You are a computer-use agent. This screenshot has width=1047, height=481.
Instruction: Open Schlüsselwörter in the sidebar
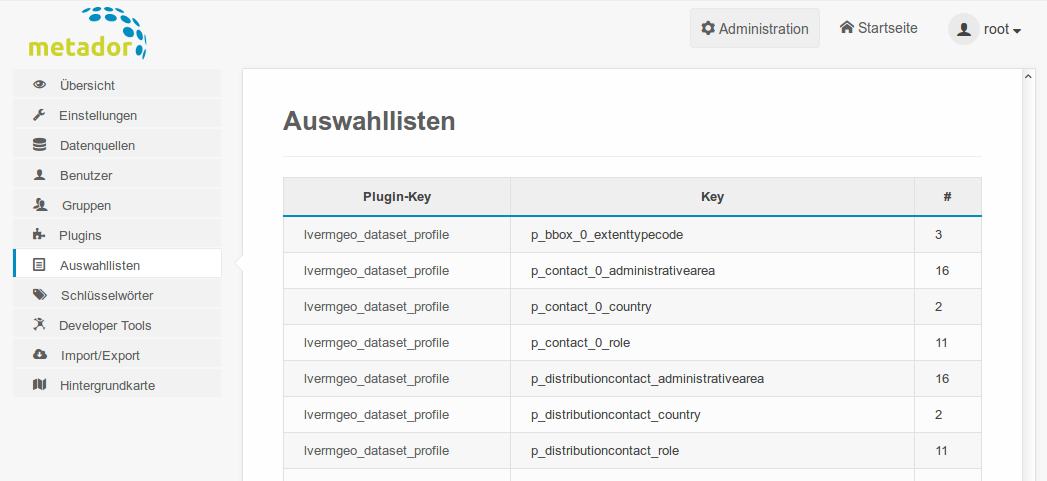[117, 295]
